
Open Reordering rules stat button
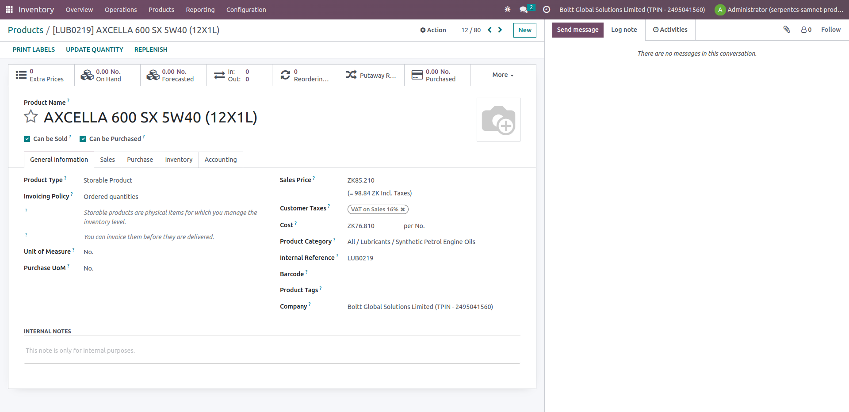(x=305, y=75)
